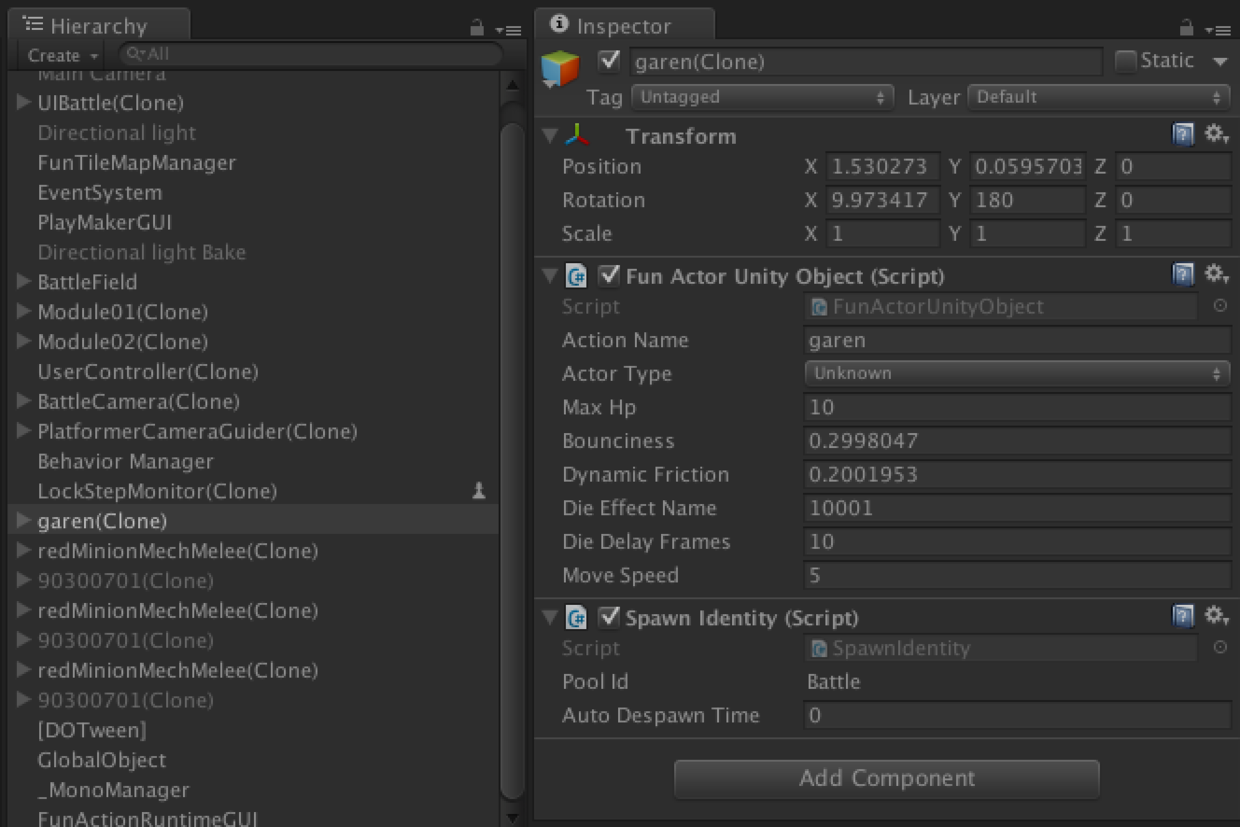
Task: Click the Transform axes icon
Action: point(577,135)
